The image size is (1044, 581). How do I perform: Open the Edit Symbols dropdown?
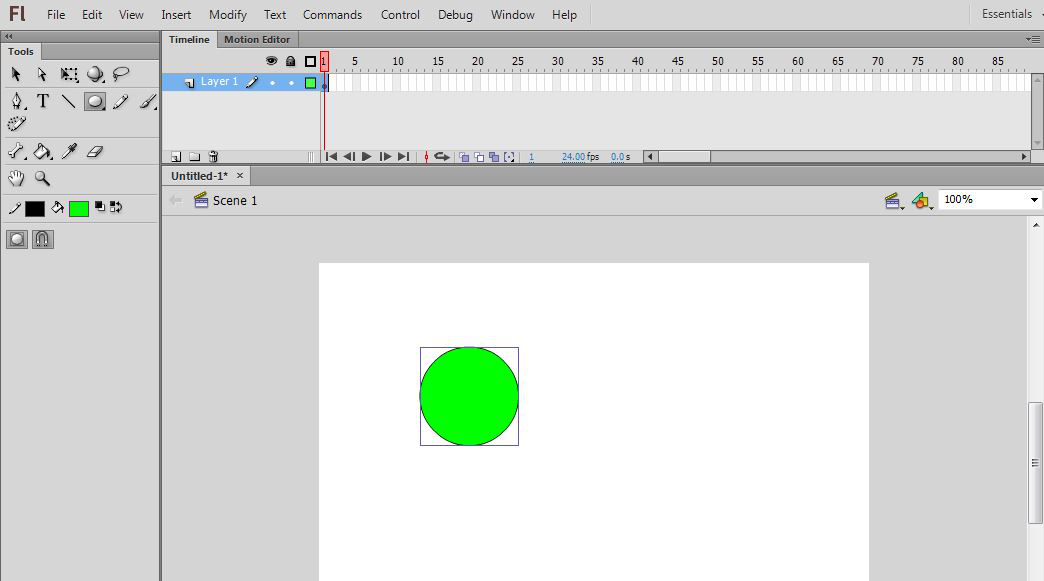[x=923, y=201]
